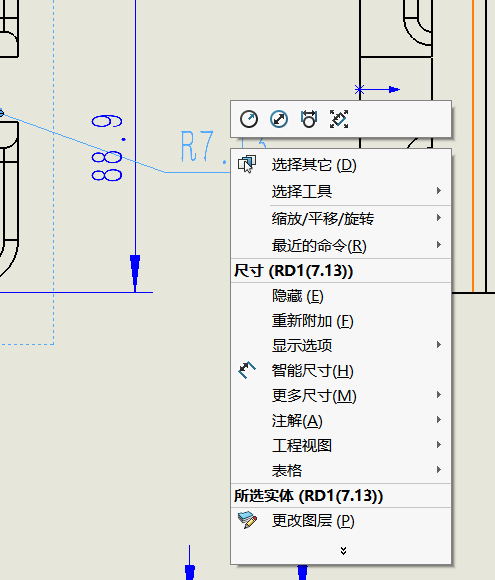Click the submenu arrow for 表格
This screenshot has width=495, height=580.
439,469
